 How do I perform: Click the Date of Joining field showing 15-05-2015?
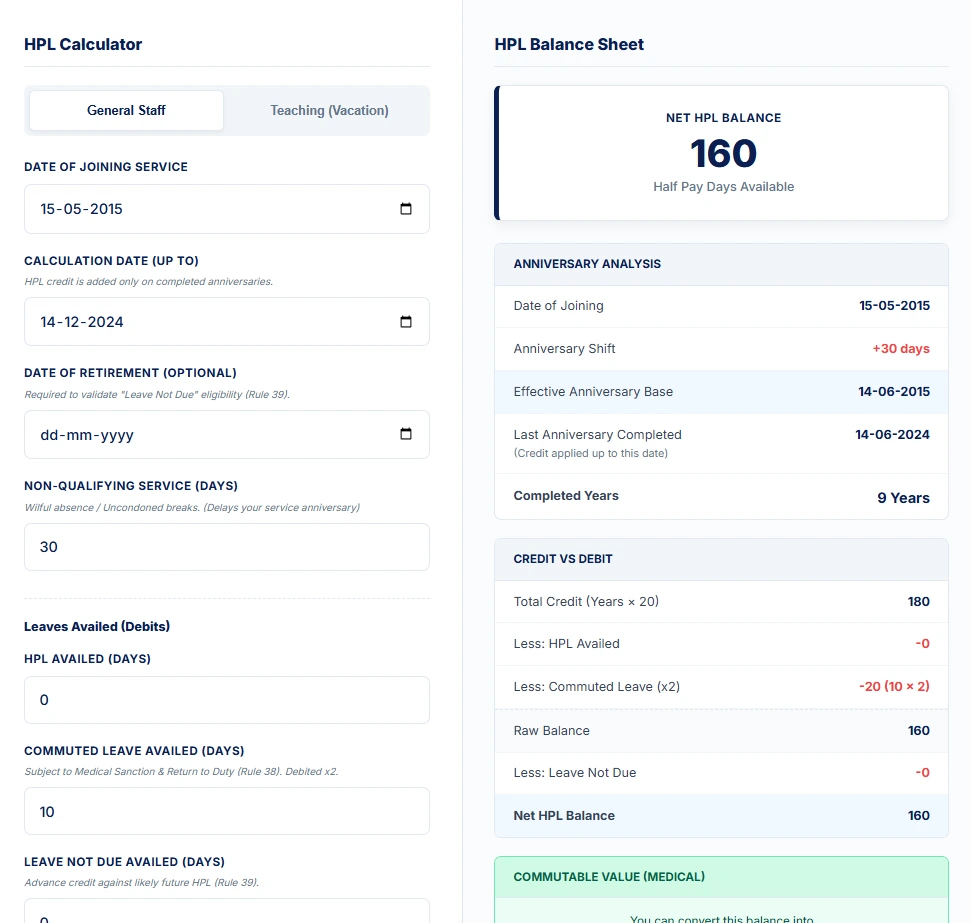point(200,209)
